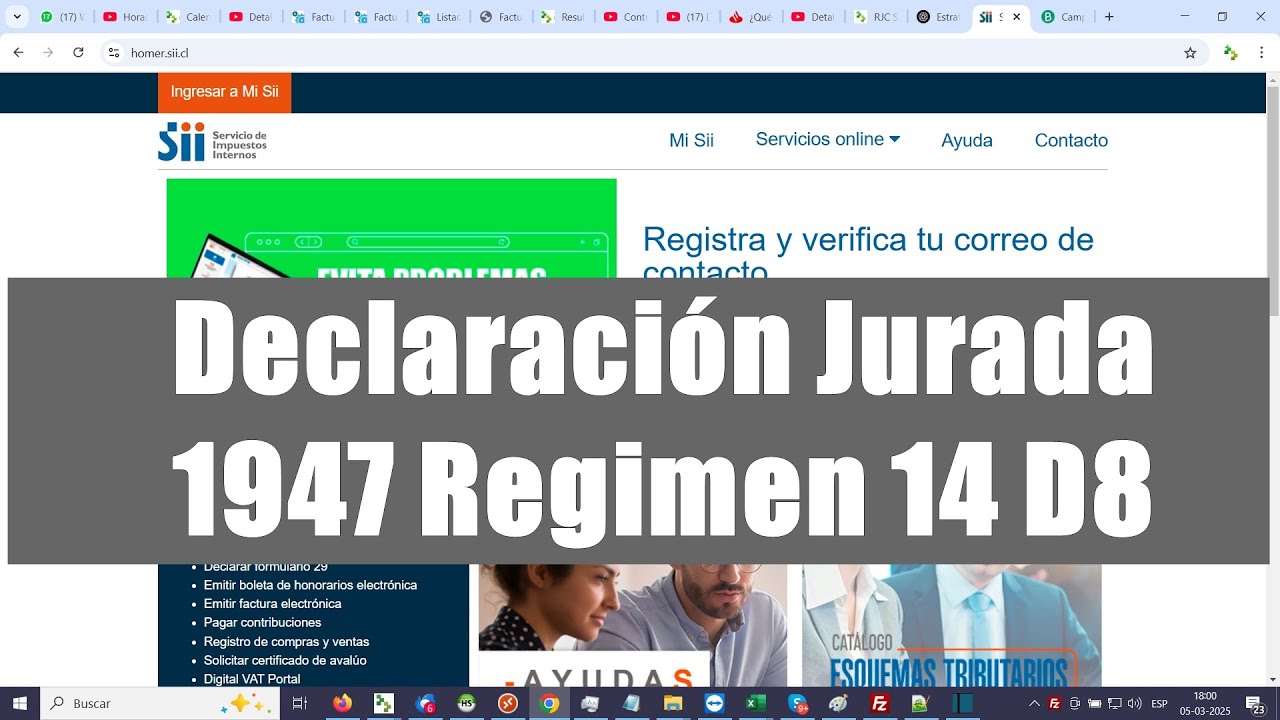This screenshot has width=1280, height=720.
Task: Open the notification center with 23 badge
Action: tap(1256, 705)
